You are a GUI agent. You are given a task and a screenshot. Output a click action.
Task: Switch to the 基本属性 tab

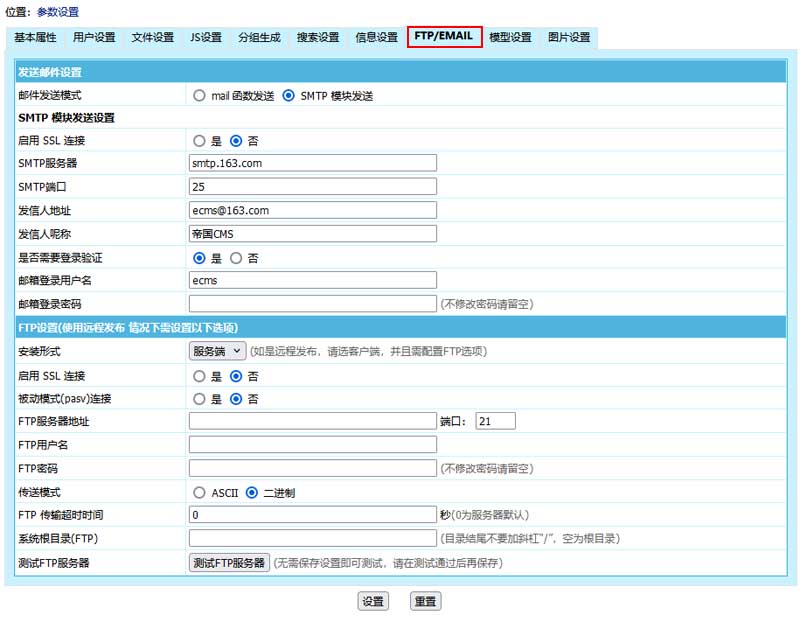pos(35,38)
